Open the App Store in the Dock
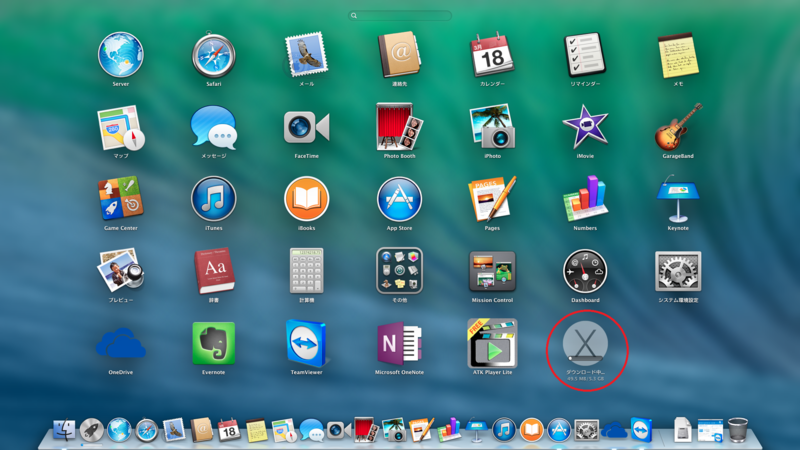This screenshot has height=450, width=800. (559, 430)
